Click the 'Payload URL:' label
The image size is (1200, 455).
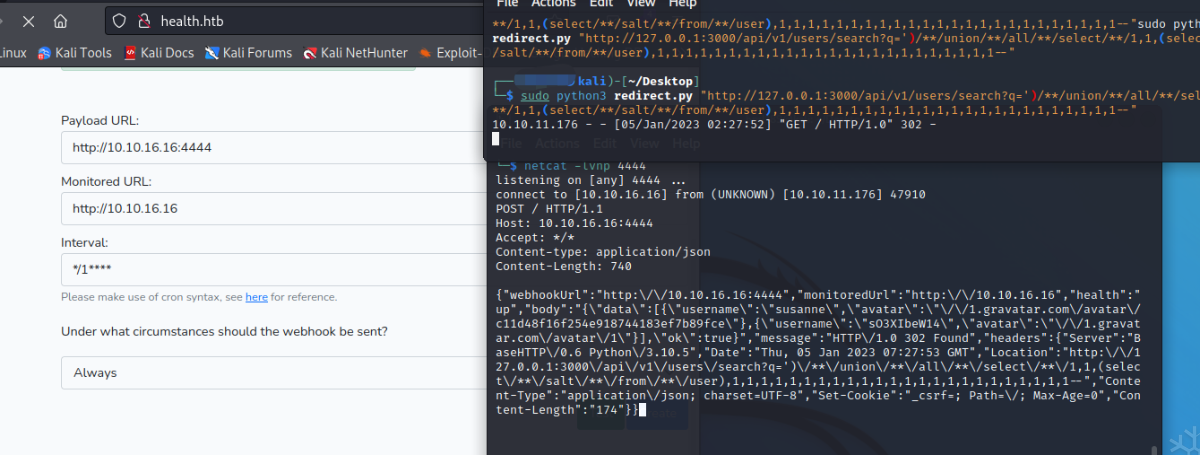coord(100,120)
